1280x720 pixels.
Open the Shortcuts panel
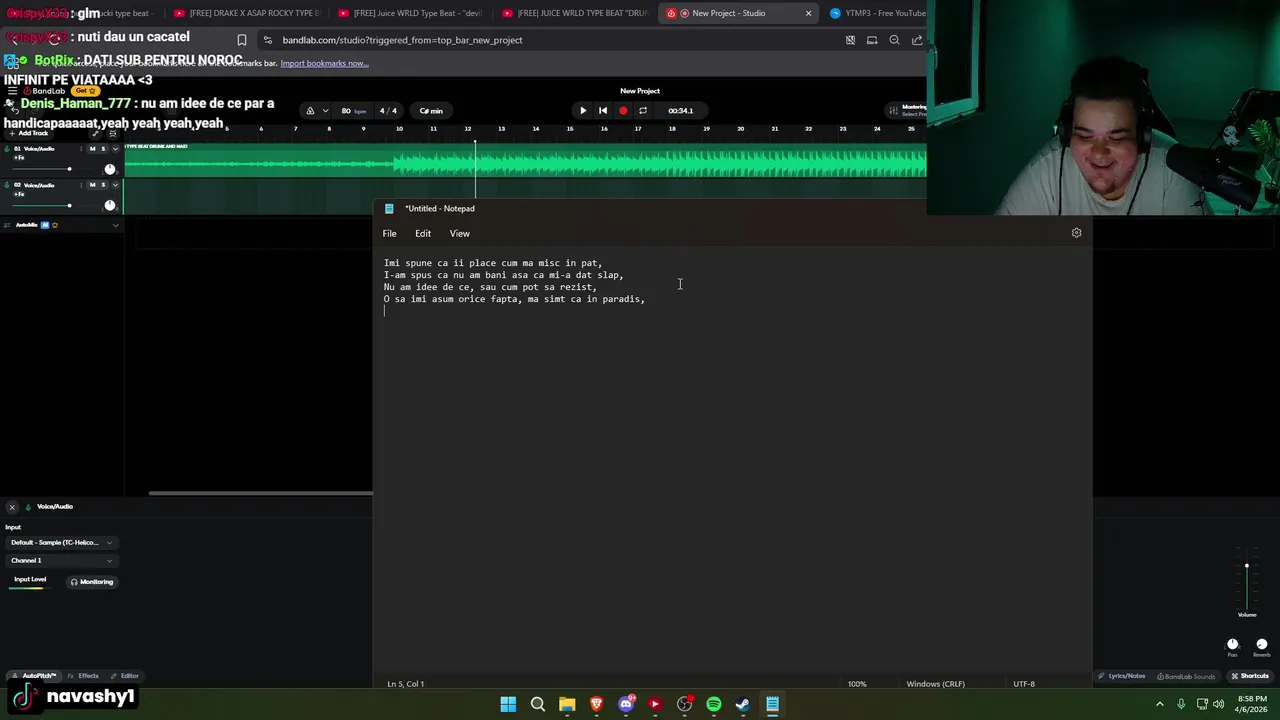pos(1250,676)
